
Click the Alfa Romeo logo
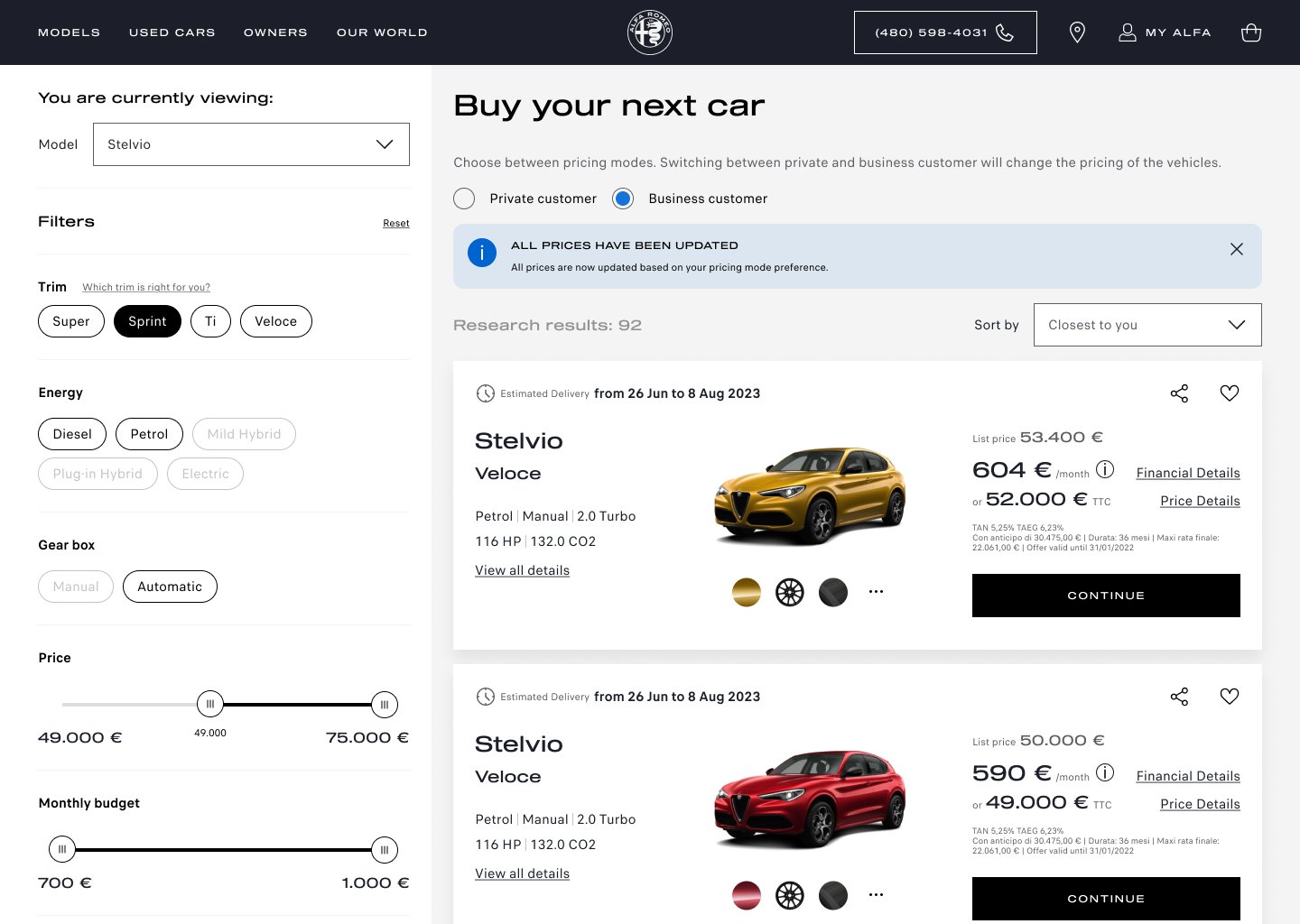650,32
